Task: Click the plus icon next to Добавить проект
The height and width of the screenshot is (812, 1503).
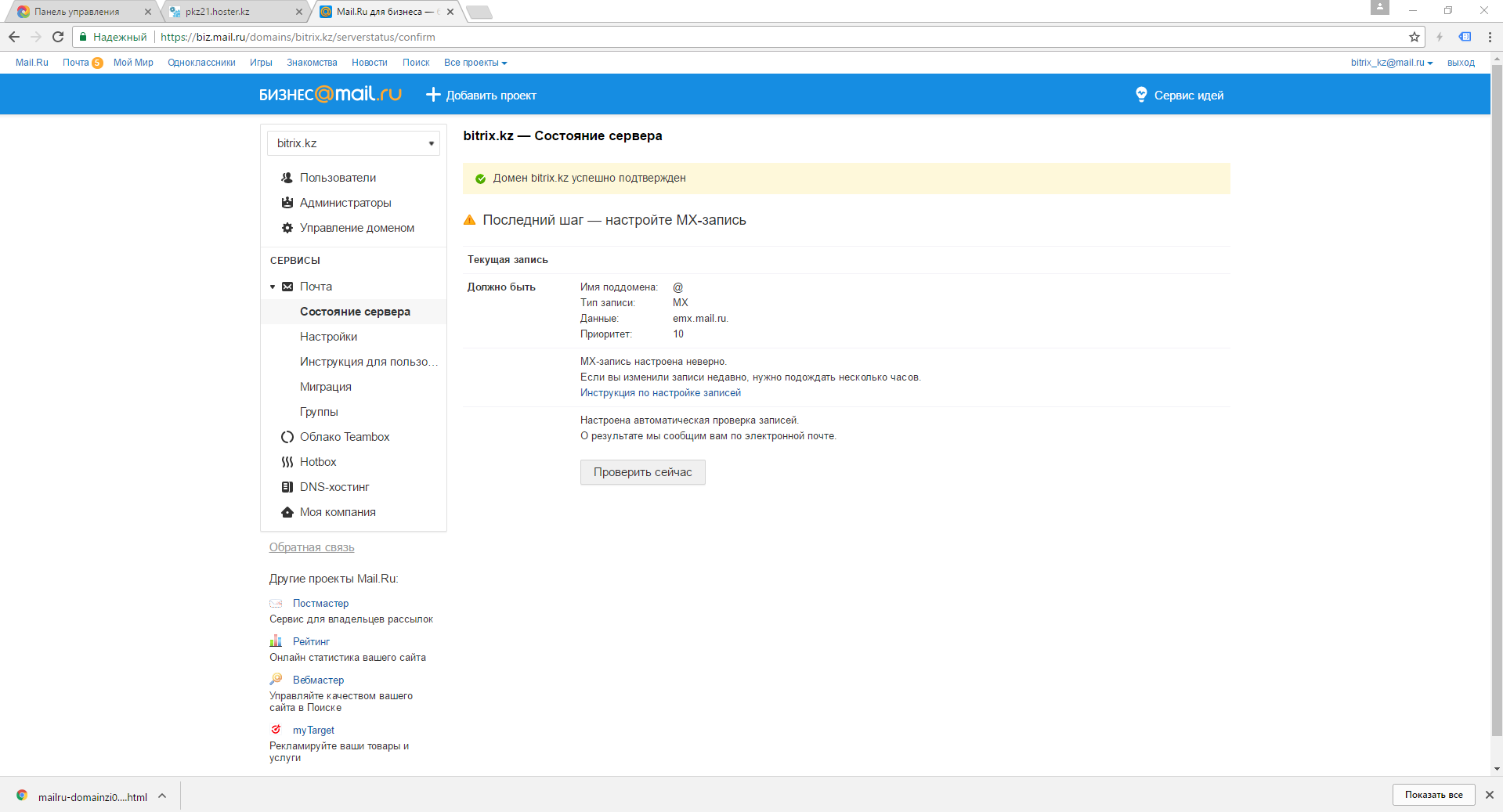Action: pos(433,95)
